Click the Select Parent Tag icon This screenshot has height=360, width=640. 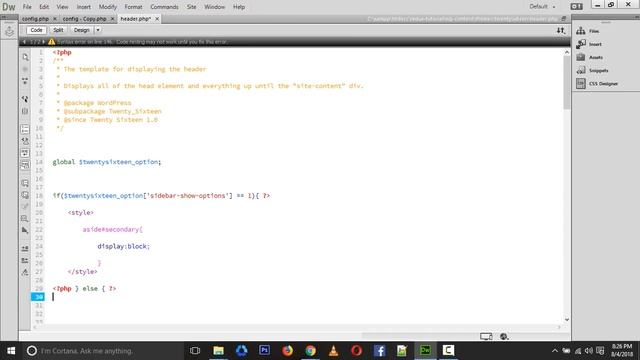coord(25,99)
